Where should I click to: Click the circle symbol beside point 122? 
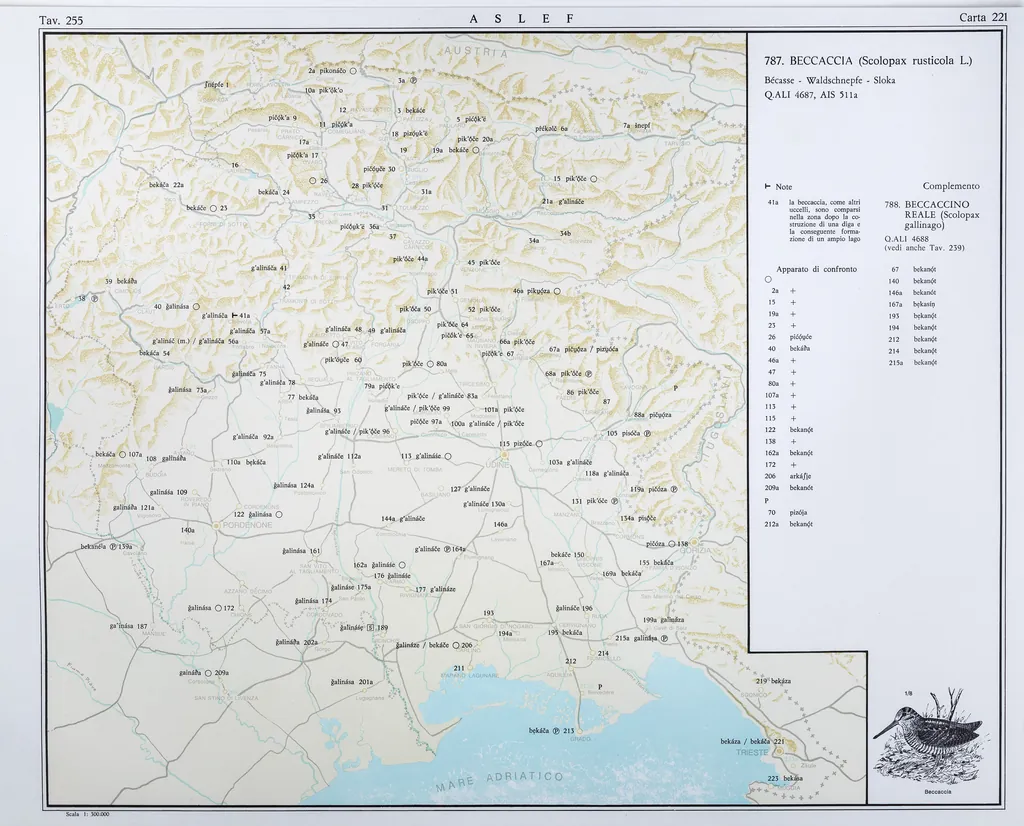(x=279, y=514)
